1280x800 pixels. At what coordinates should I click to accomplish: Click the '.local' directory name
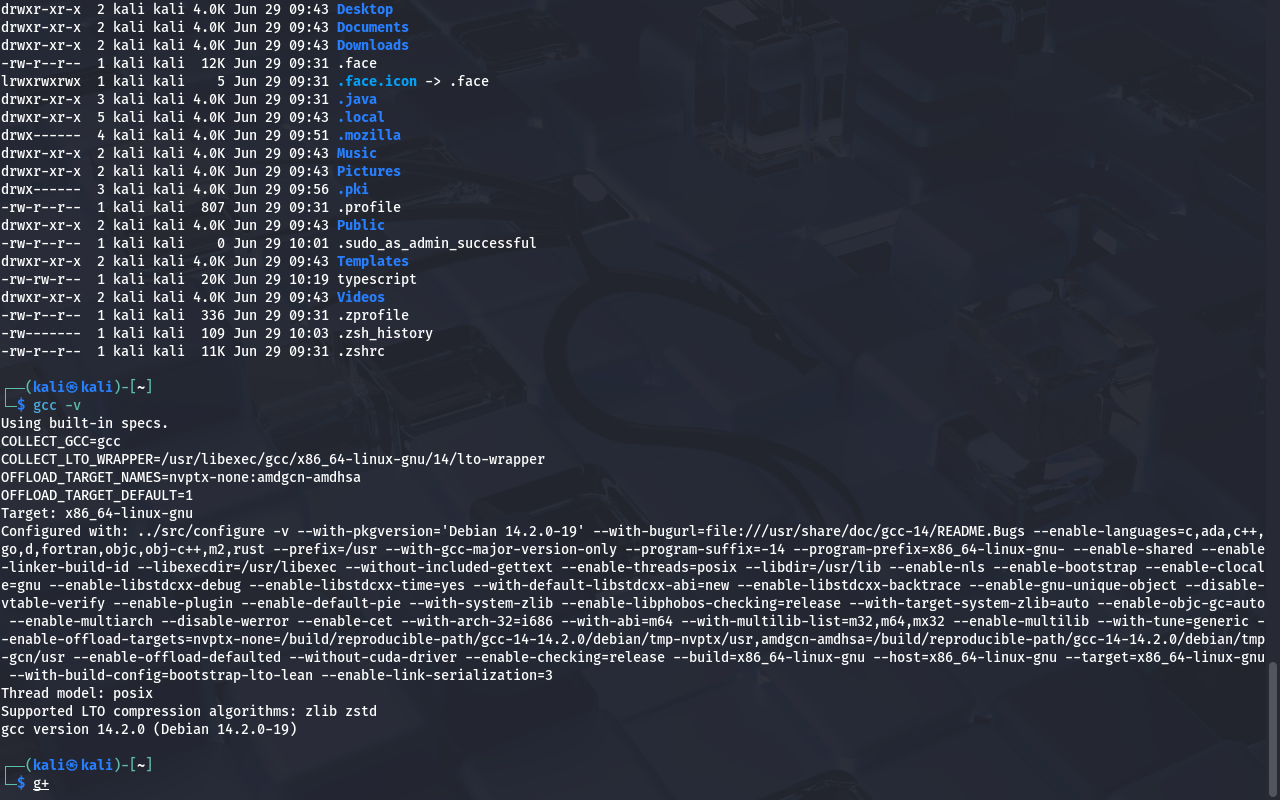(x=361, y=117)
